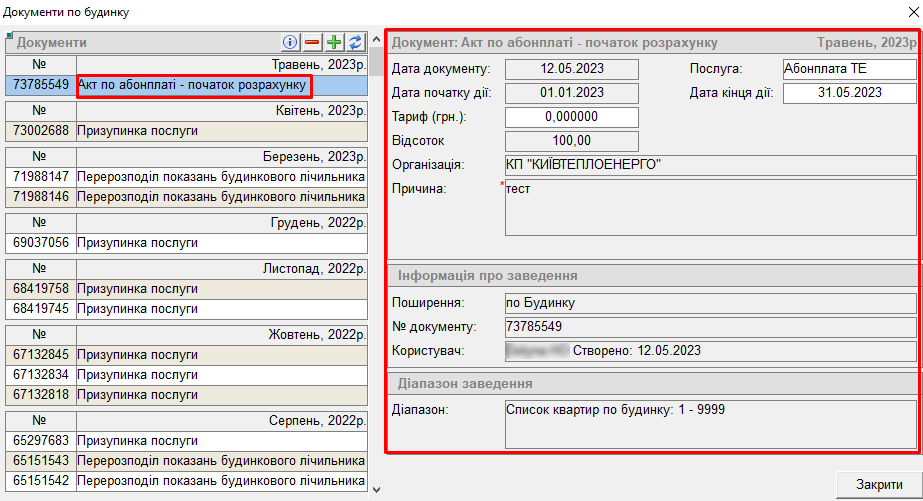The image size is (923, 501).
Task: Click the green plus add document icon
Action: pos(334,42)
